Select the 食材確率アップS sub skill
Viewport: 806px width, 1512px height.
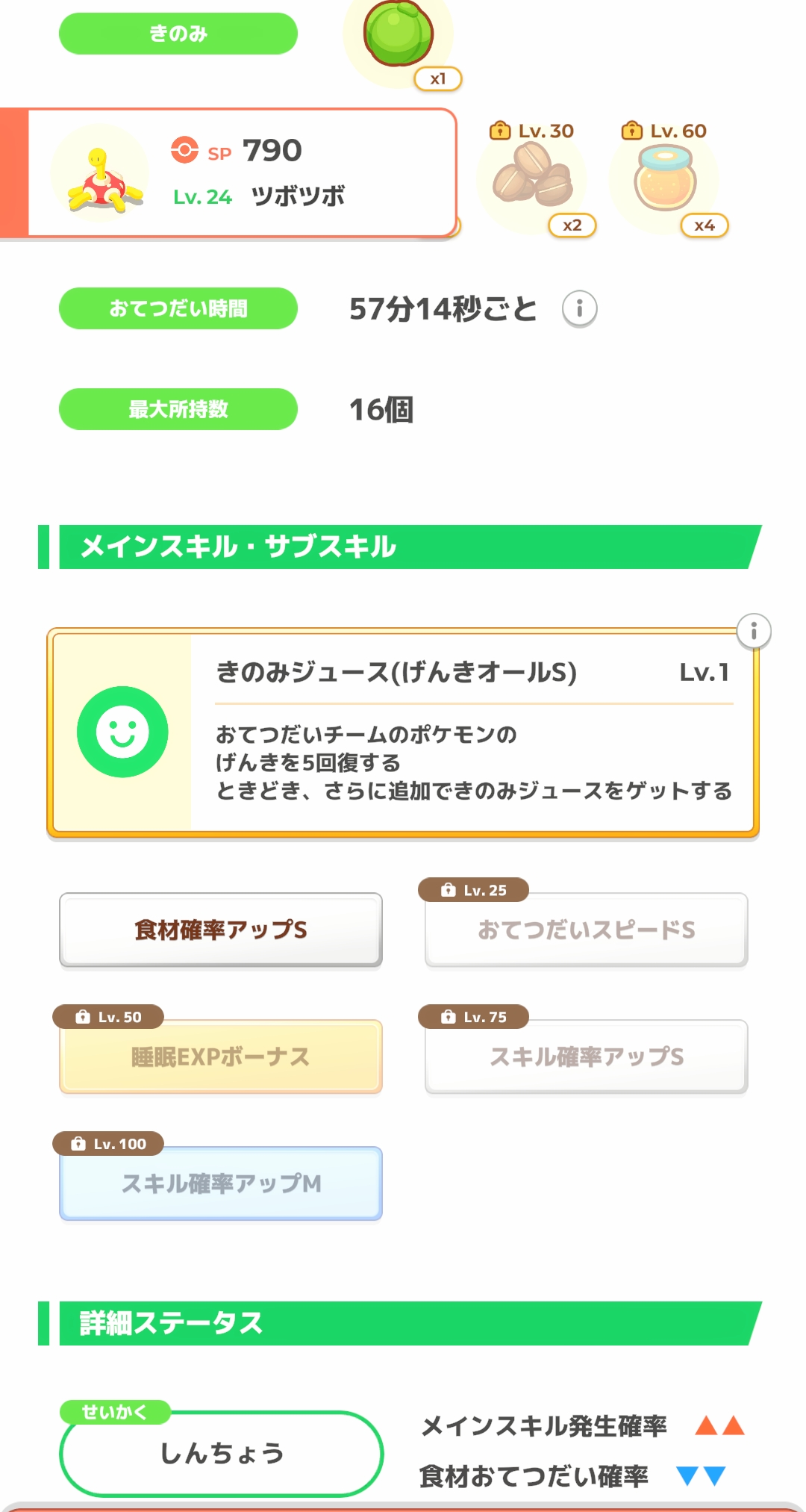[x=221, y=930]
